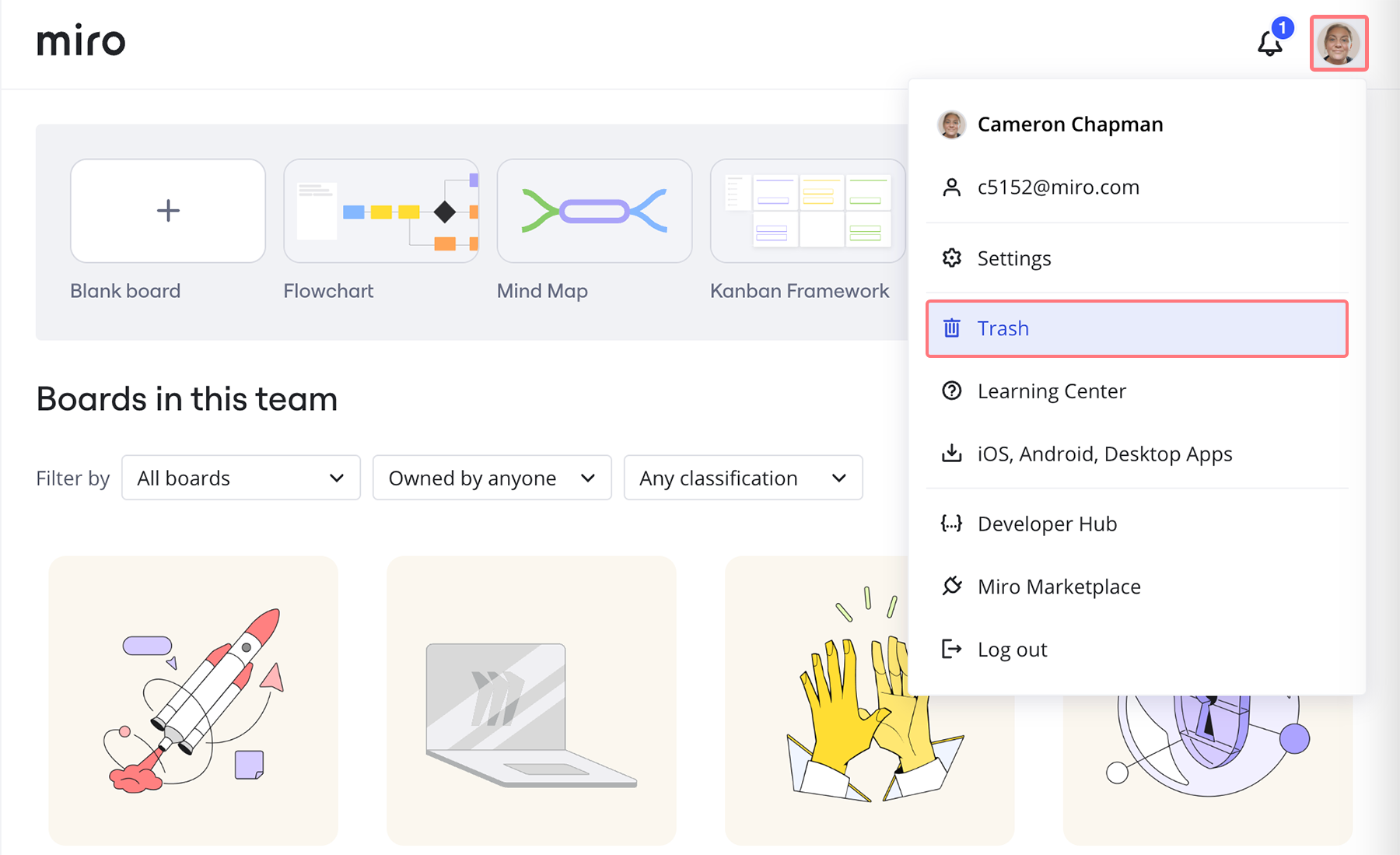
Task: Click the Settings gear icon
Action: pyautogui.click(x=951, y=258)
